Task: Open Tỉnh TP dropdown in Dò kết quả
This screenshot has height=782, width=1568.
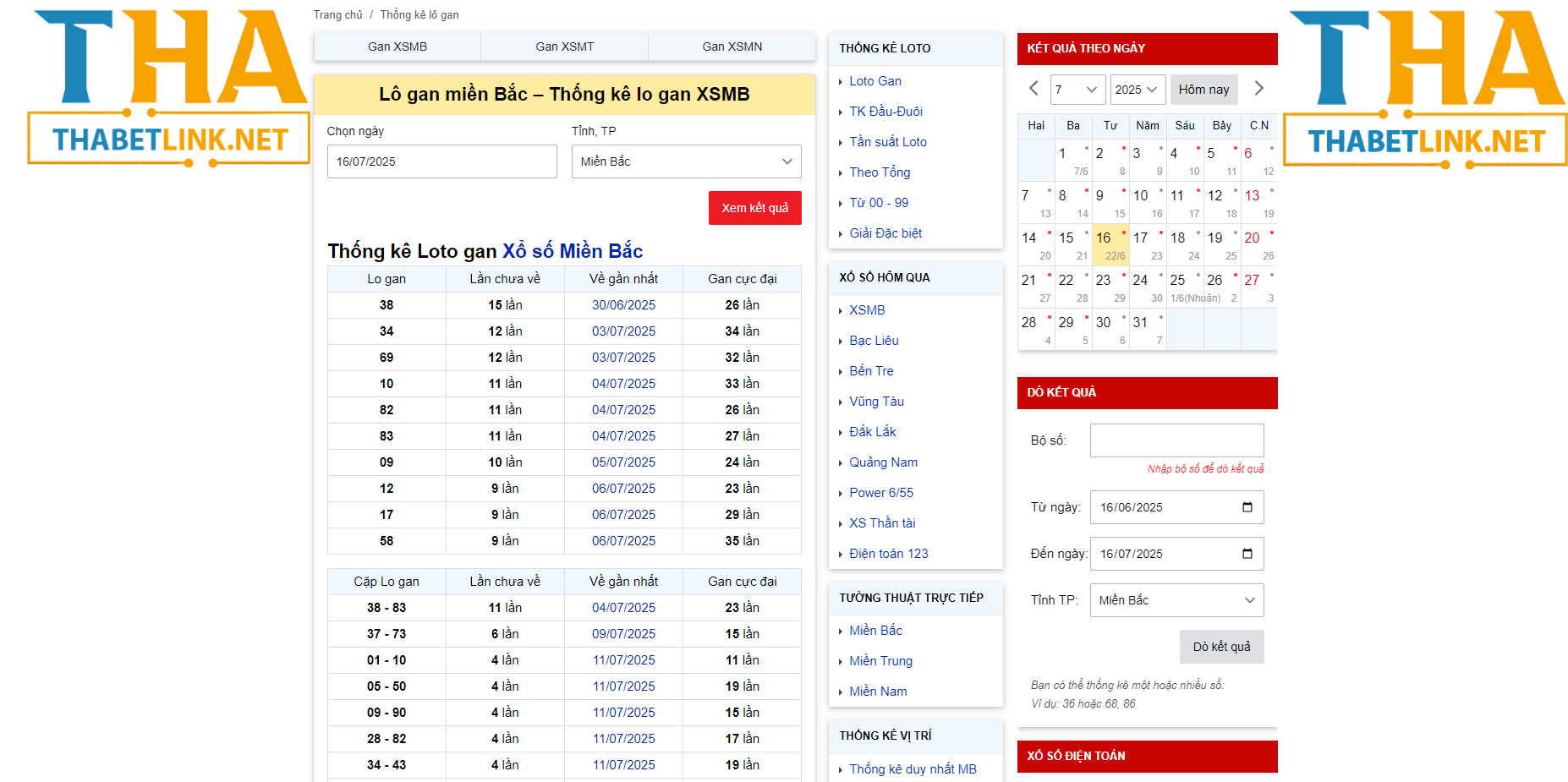Action: (x=1176, y=600)
